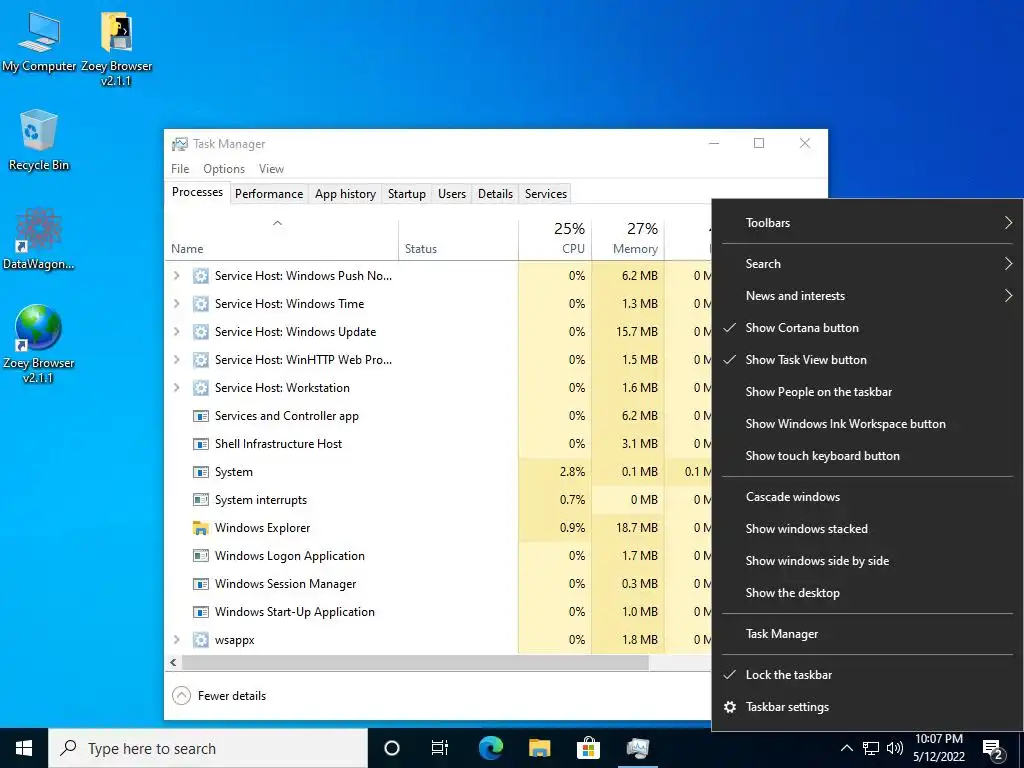The image size is (1024, 768).
Task: Toggle Show Cortana button option
Action: [867, 328]
